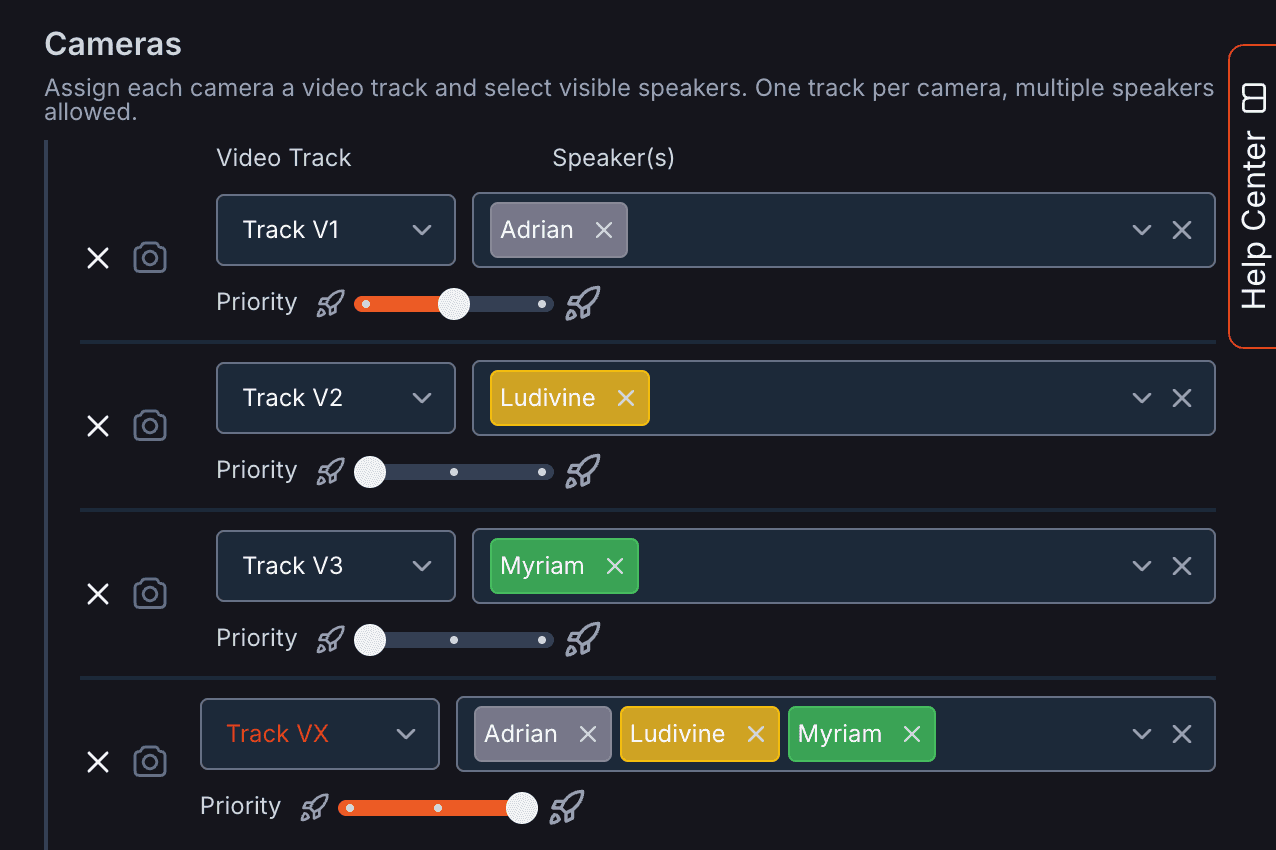This screenshot has width=1276, height=850.
Task: Click the right rocket icon for Track V2 priority
Action: click(x=583, y=469)
